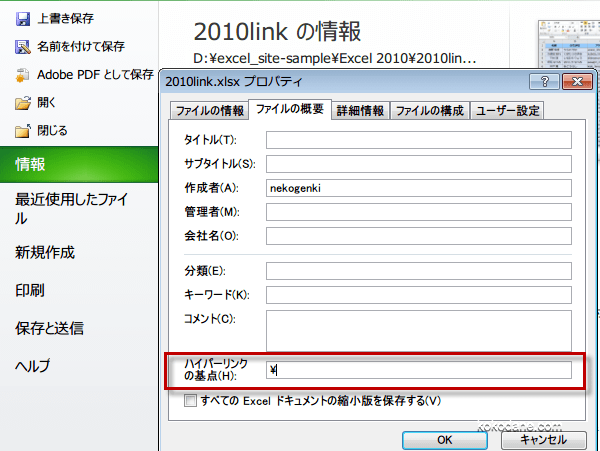Screen dimensions: 600x451
Task: Select the ファイルの概要 tab
Action: pos(290,109)
